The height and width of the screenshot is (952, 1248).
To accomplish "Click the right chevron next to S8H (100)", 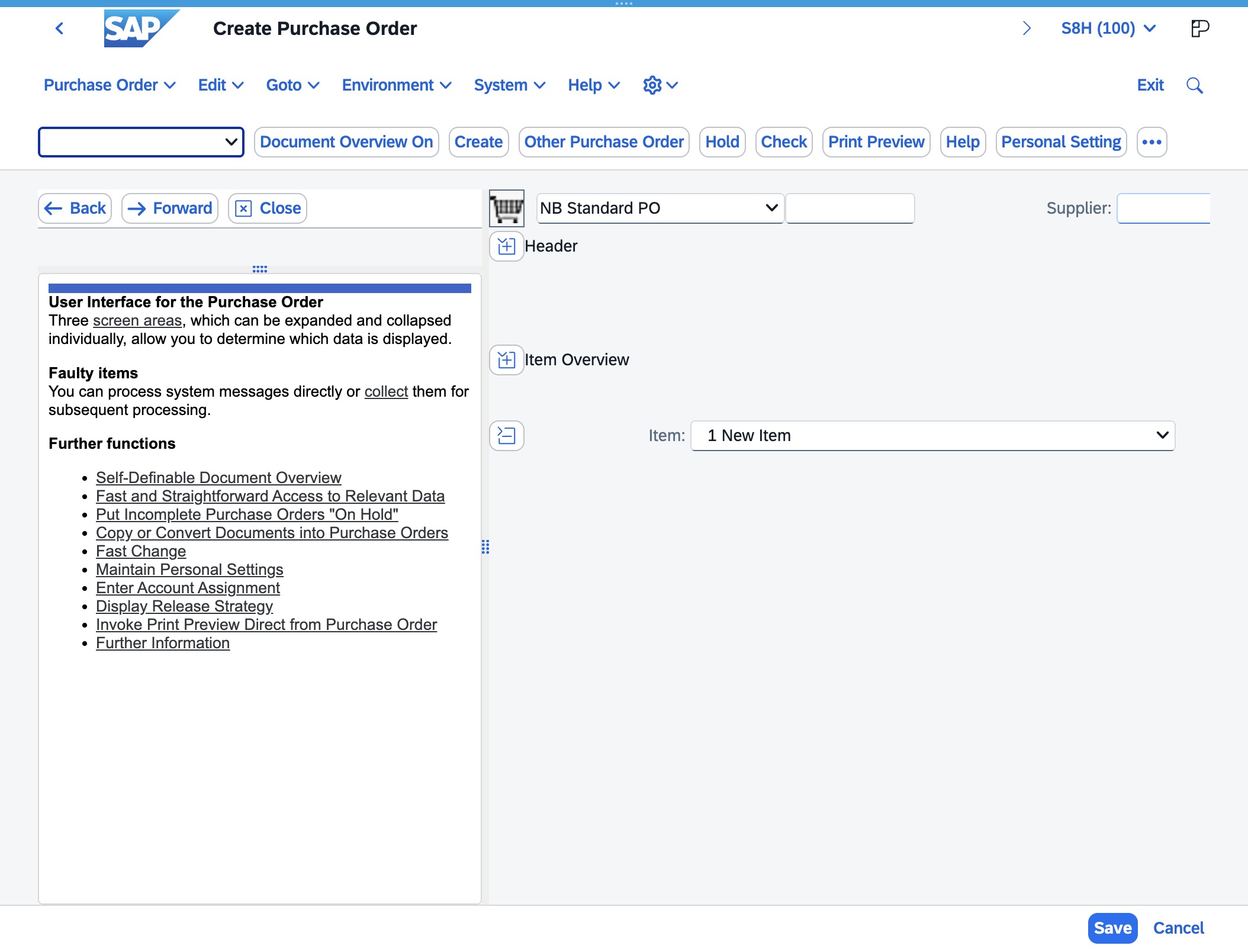I will [1027, 28].
